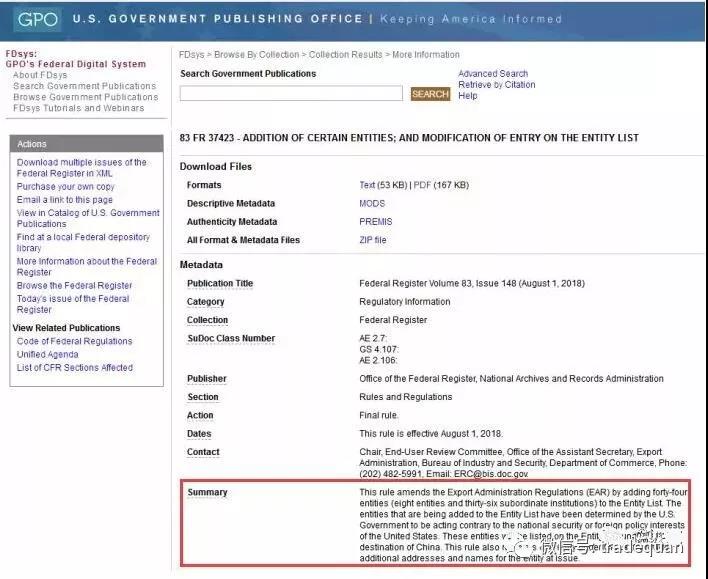Click 'Regulatory Information' category value
708x579 pixels.
(405, 302)
